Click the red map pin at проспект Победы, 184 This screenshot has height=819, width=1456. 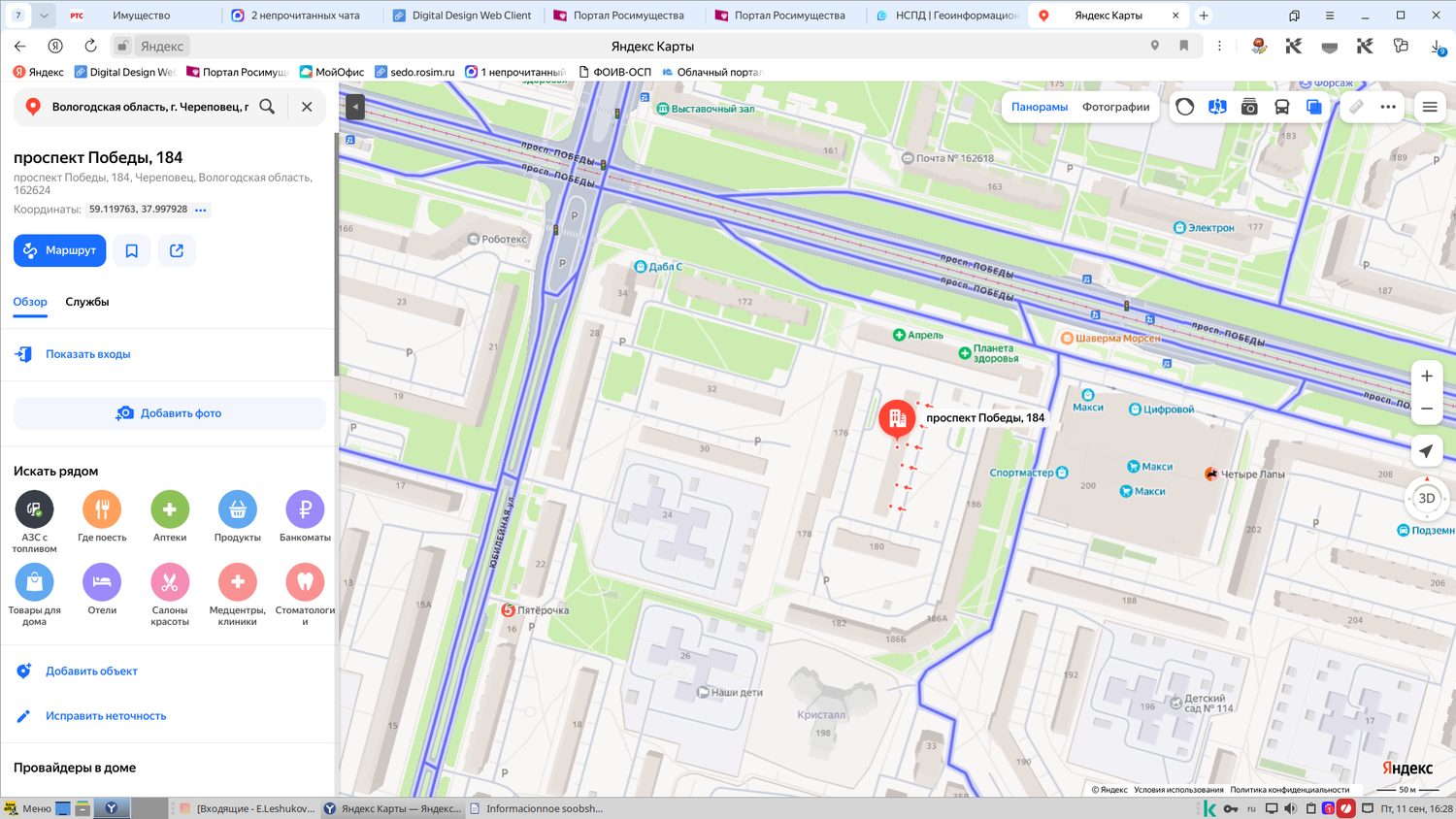click(897, 418)
